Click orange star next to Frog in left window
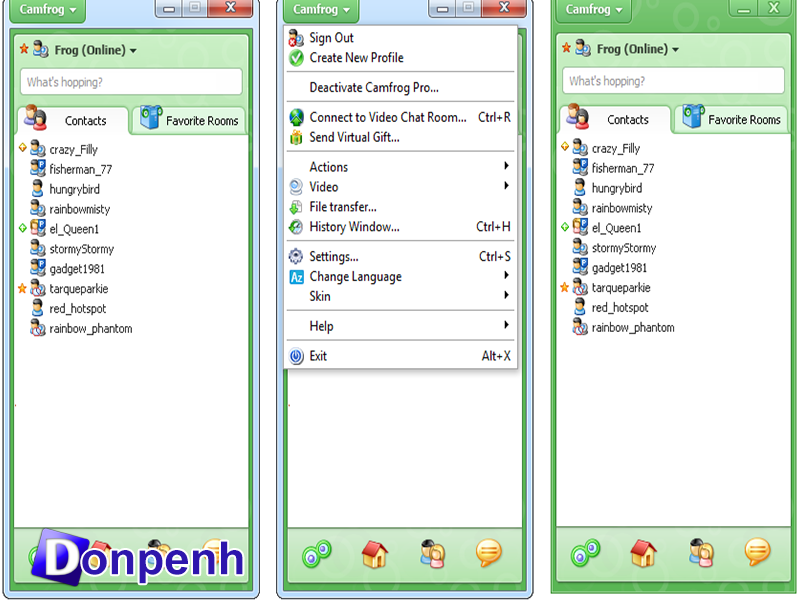This screenshot has width=800, height=600. click(24, 49)
